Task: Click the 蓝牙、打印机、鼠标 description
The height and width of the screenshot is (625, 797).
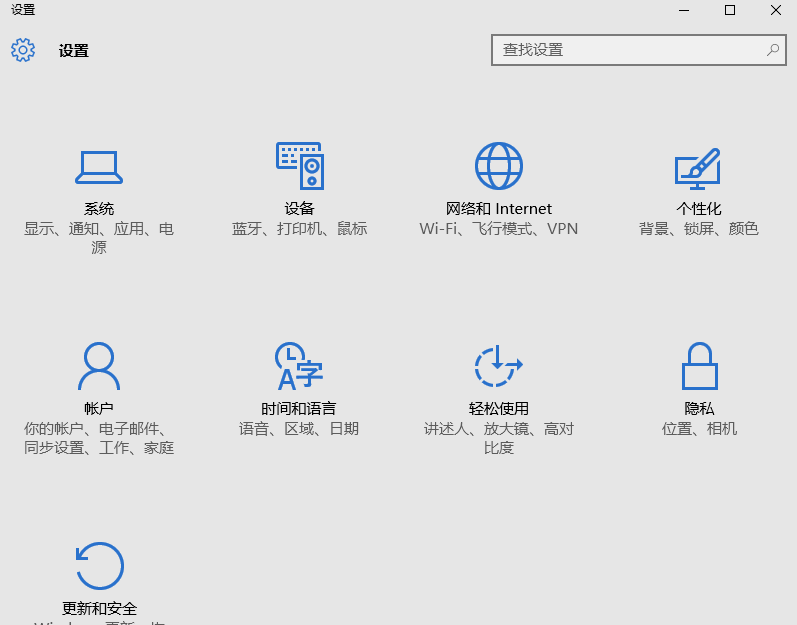Action: coord(299,229)
